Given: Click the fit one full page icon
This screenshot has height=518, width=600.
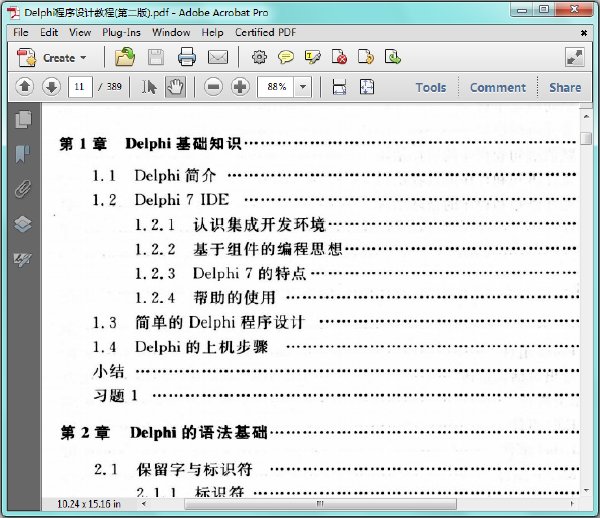Looking at the screenshot, I should 367,87.
